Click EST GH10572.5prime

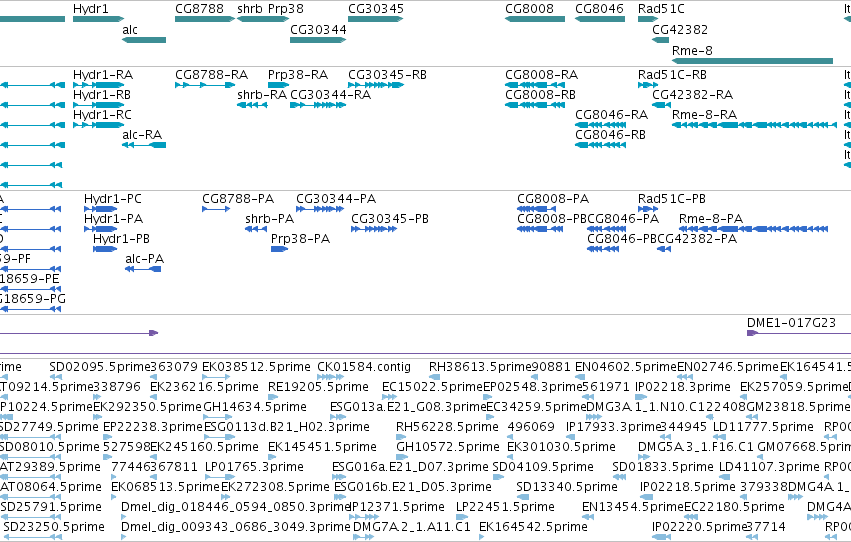click(x=448, y=447)
